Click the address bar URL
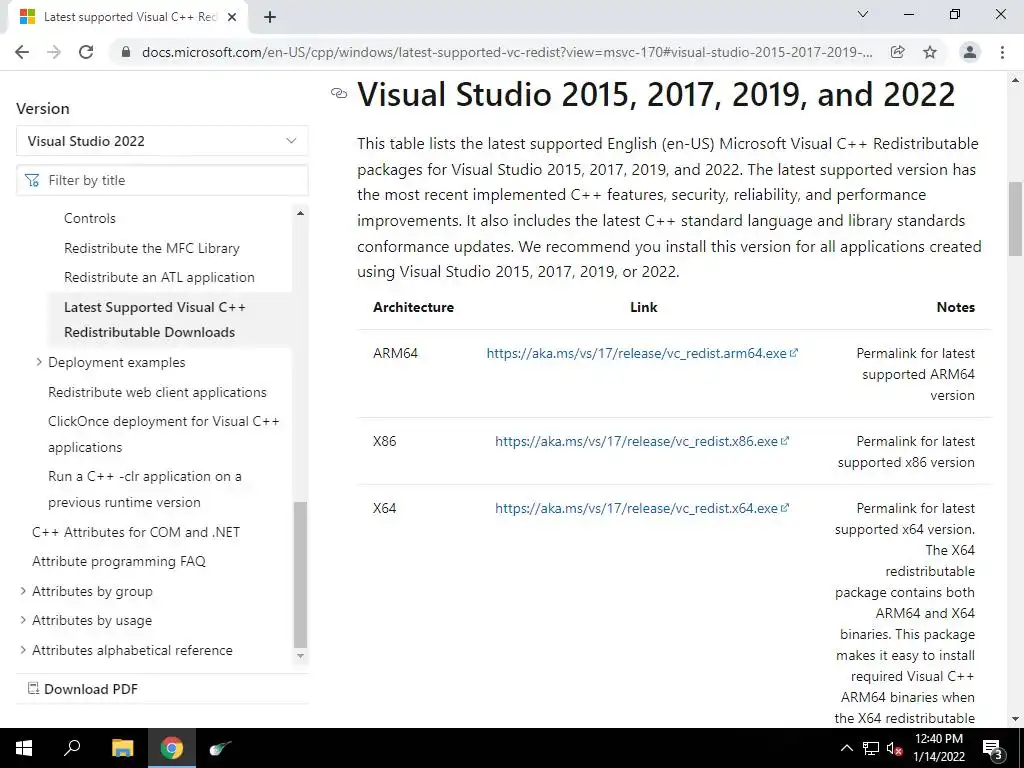 [507, 52]
